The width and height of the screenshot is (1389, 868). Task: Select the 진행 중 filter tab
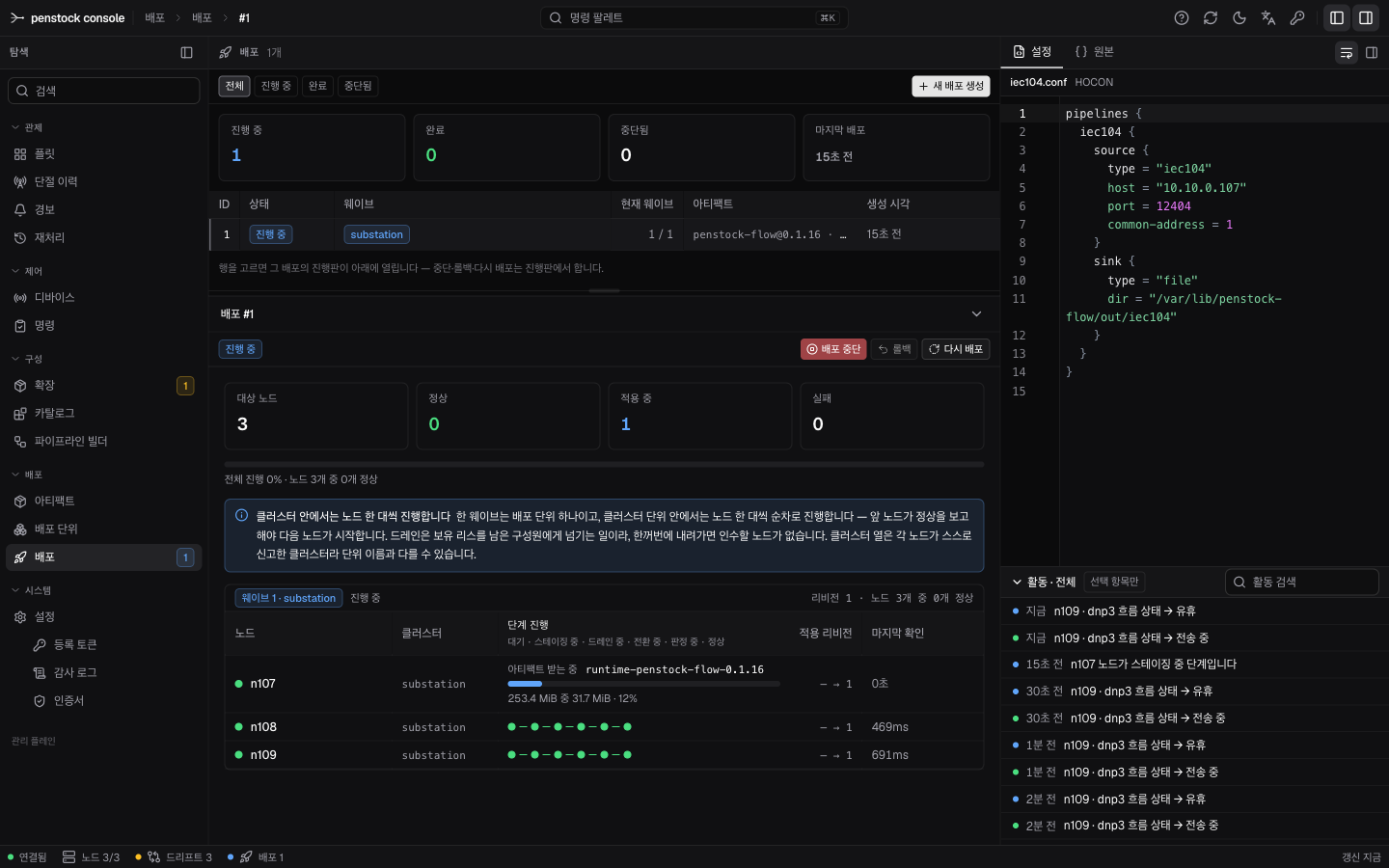276,86
